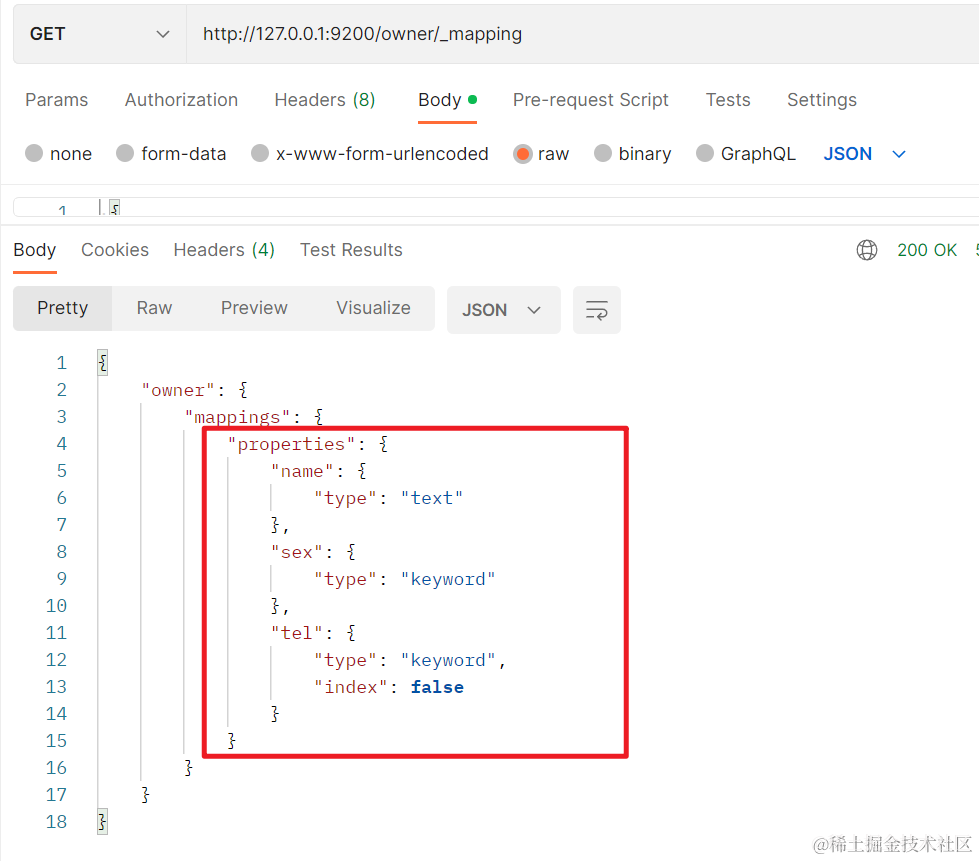This screenshot has height=861, width=979.
Task: Open the response Cookies tab
Action: point(115,250)
